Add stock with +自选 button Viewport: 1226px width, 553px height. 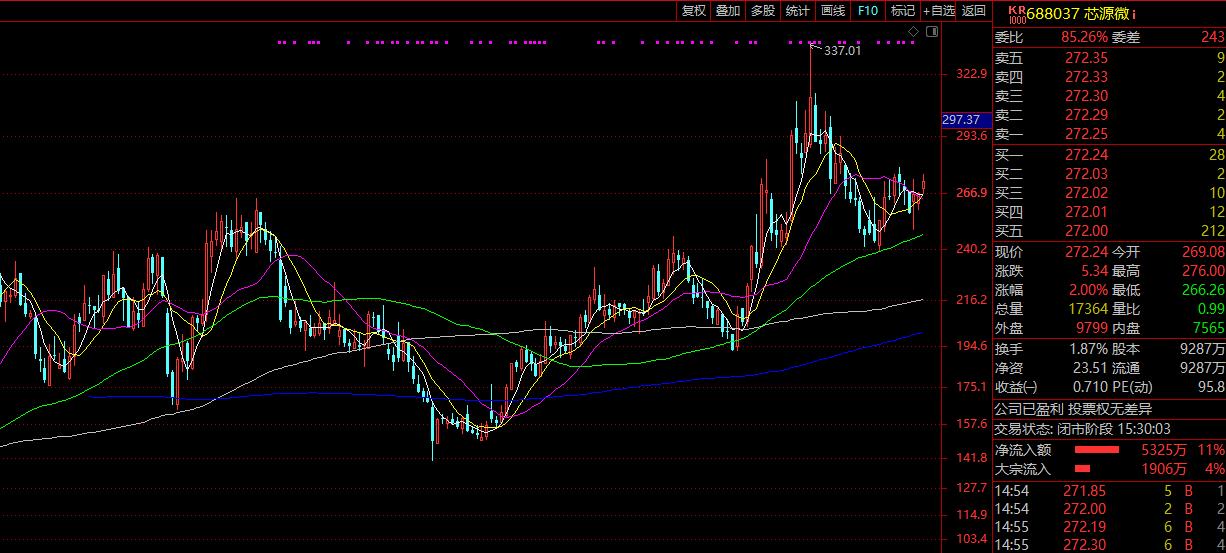point(939,10)
